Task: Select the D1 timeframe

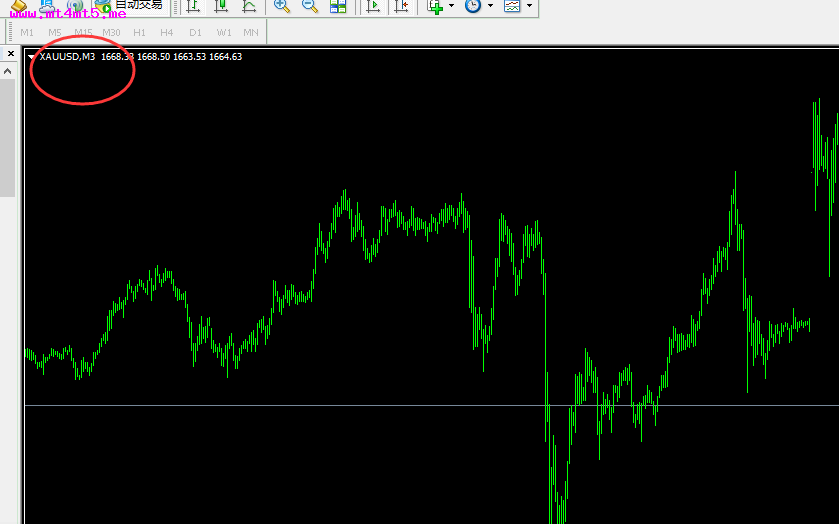Action: [x=195, y=33]
